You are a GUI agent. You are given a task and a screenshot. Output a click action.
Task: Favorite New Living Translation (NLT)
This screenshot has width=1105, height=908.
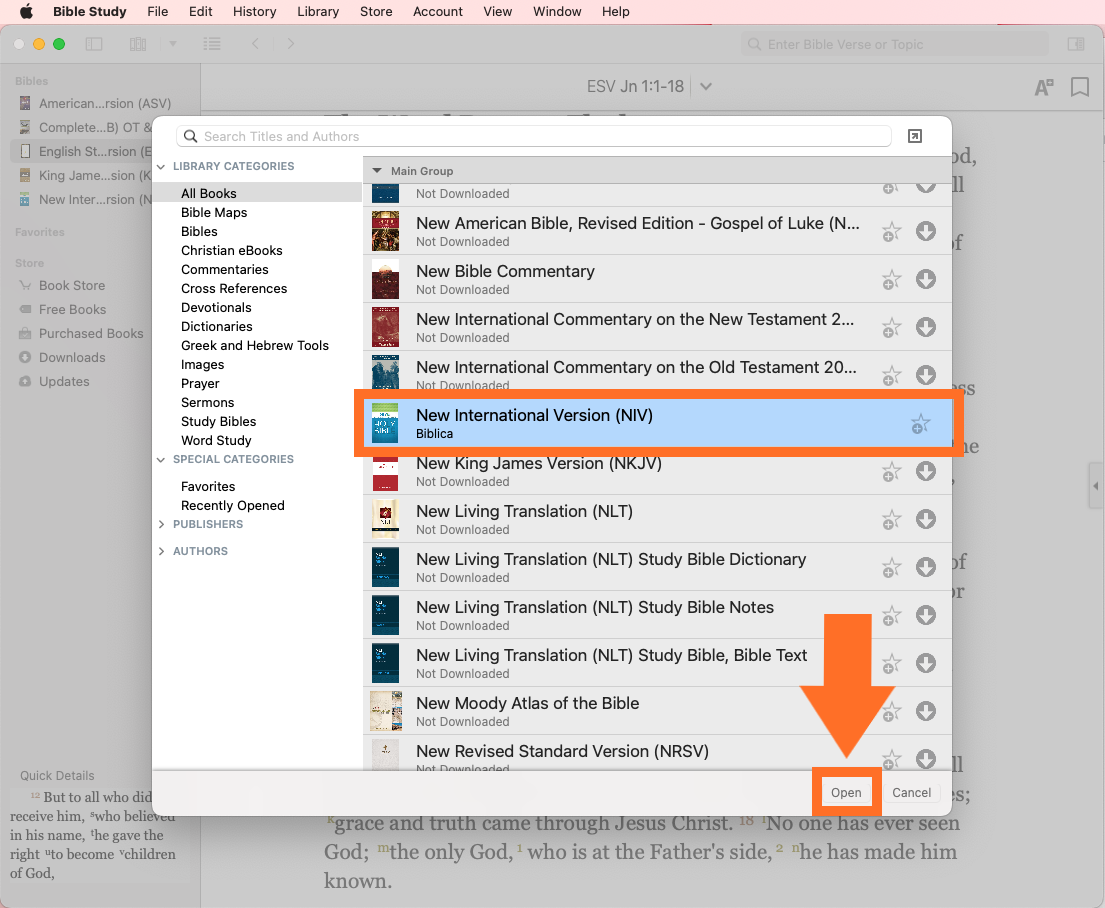tap(891, 520)
